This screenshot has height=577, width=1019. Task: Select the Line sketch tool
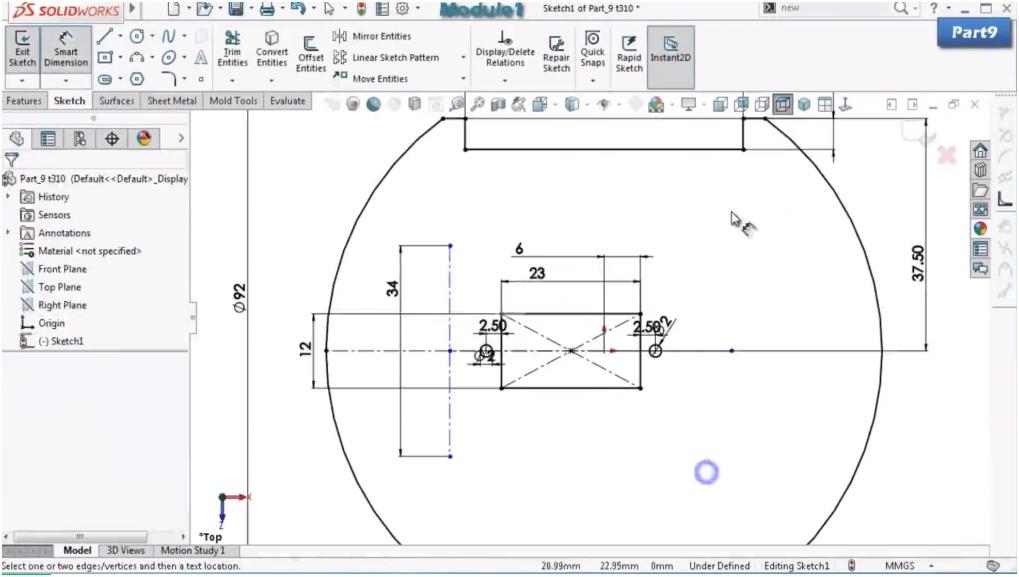click(x=105, y=36)
